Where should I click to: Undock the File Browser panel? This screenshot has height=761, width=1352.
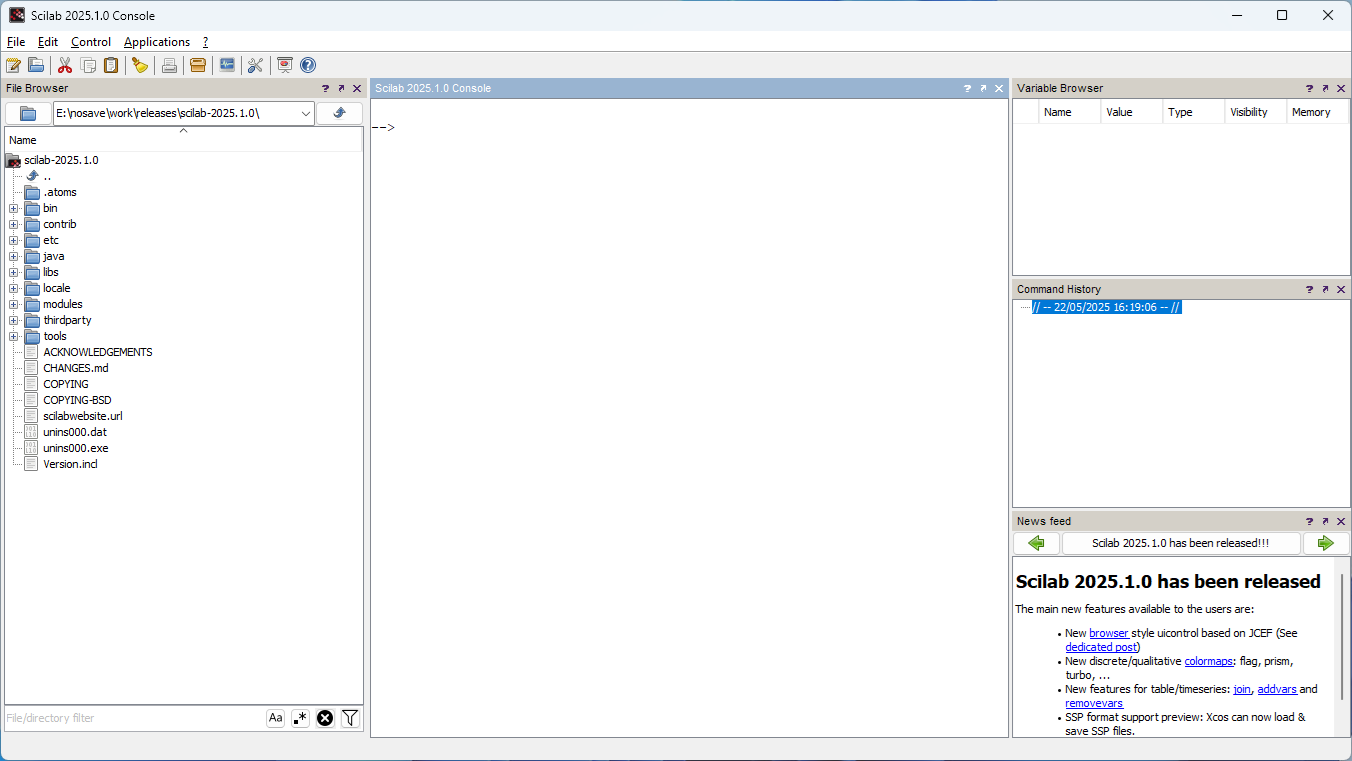pos(341,88)
